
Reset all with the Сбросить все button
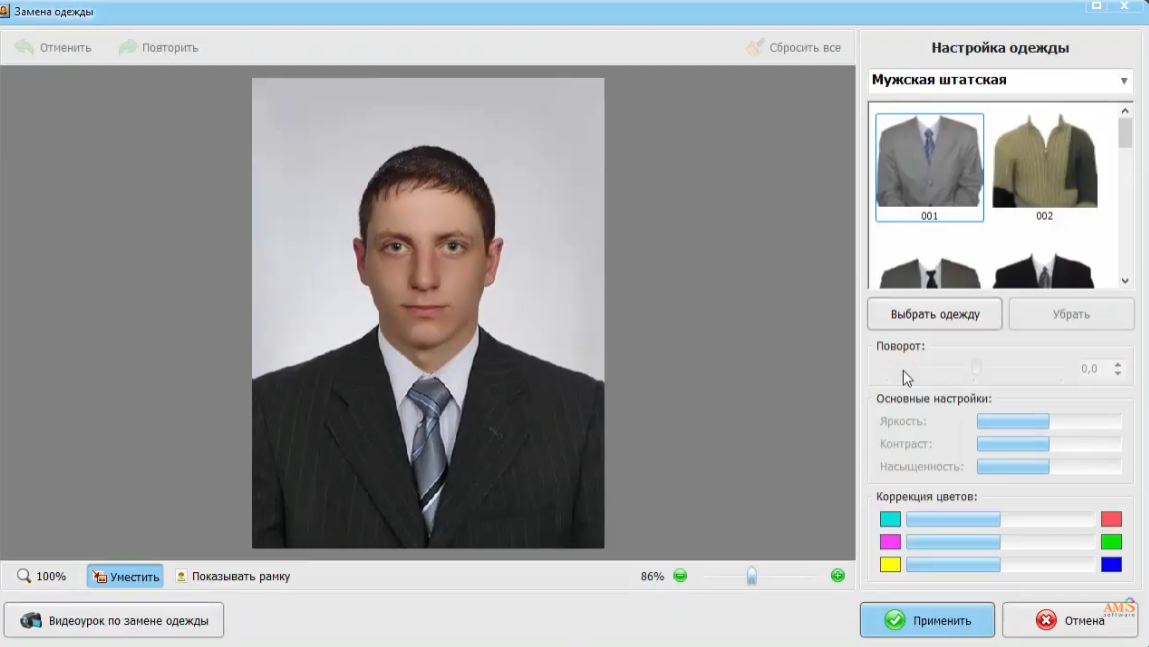794,48
